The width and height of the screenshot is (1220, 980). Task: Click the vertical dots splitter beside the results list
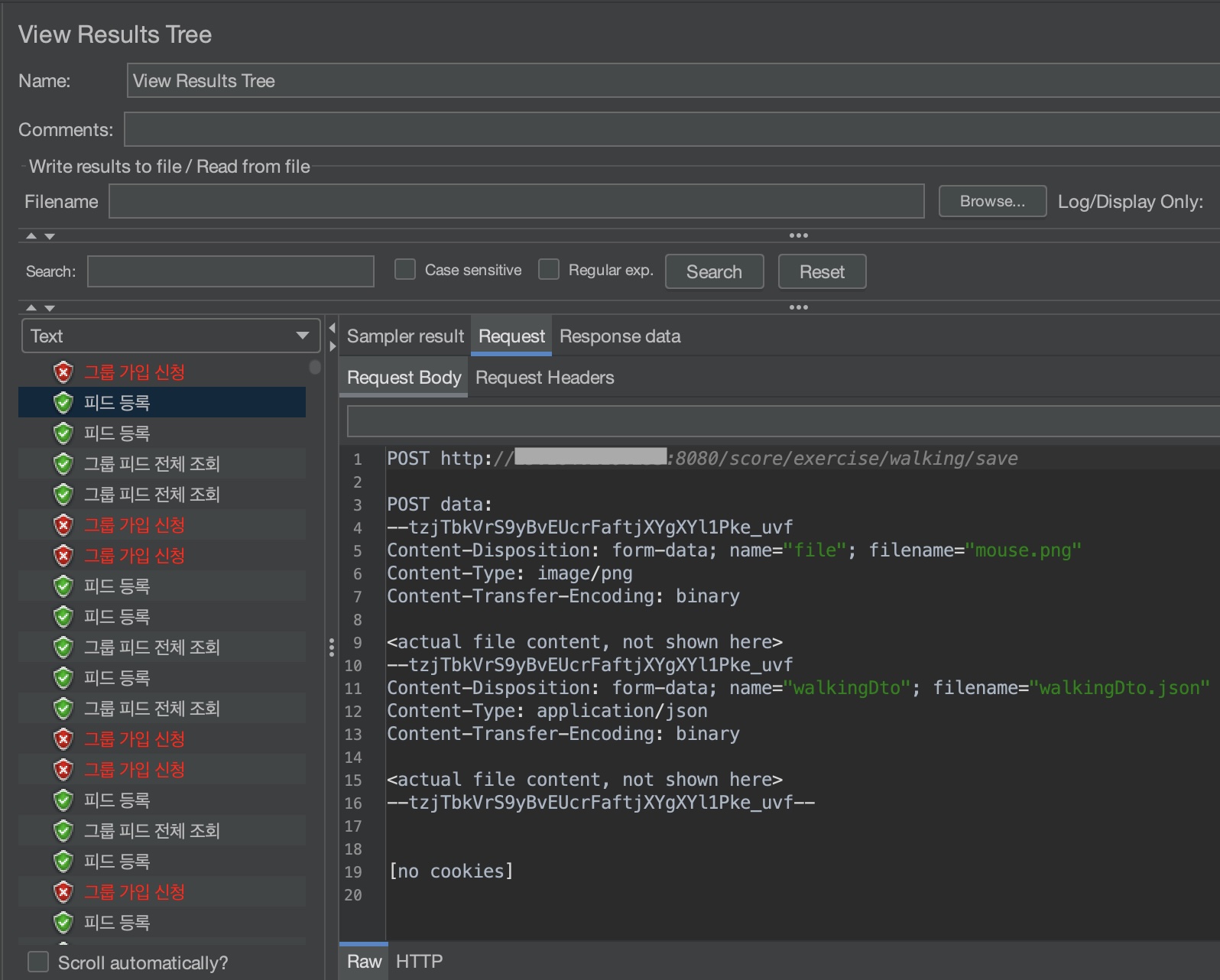(331, 647)
